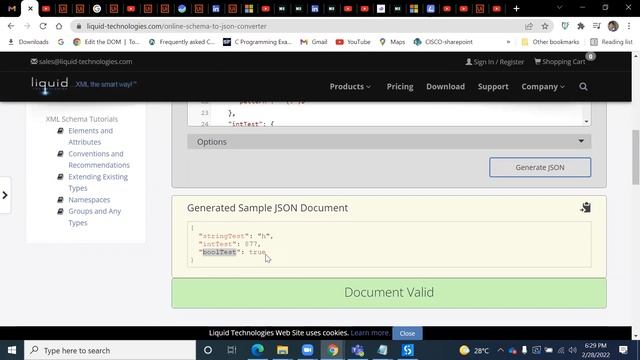Open the CISCO-sharepoint bookmark
This screenshot has height=360, width=640.
(x=443, y=42)
